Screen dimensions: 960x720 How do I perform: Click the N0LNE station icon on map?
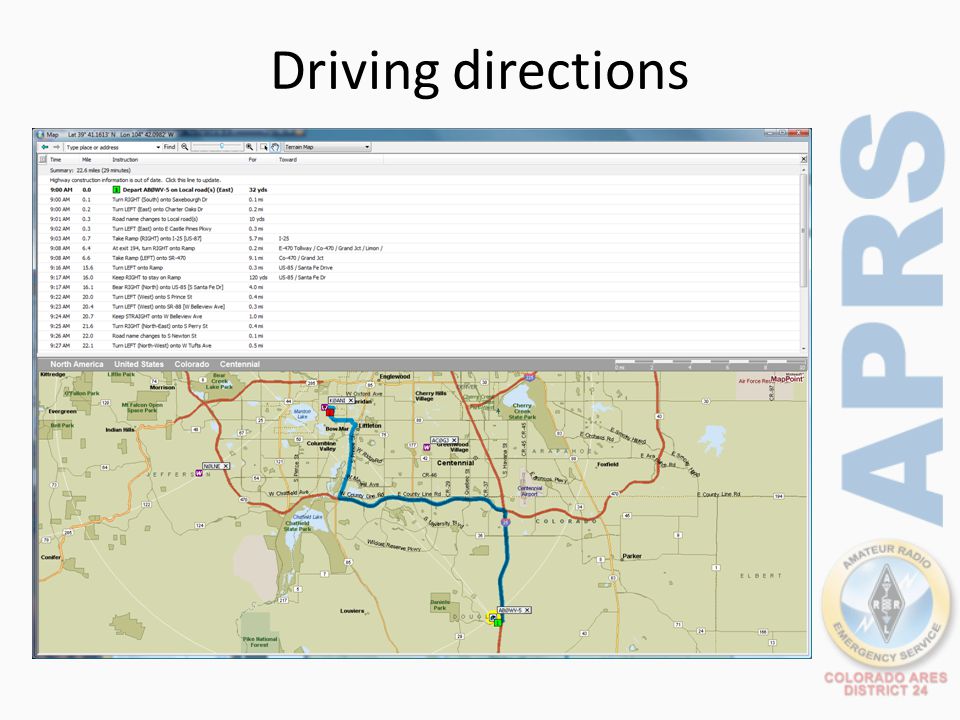(x=199, y=473)
